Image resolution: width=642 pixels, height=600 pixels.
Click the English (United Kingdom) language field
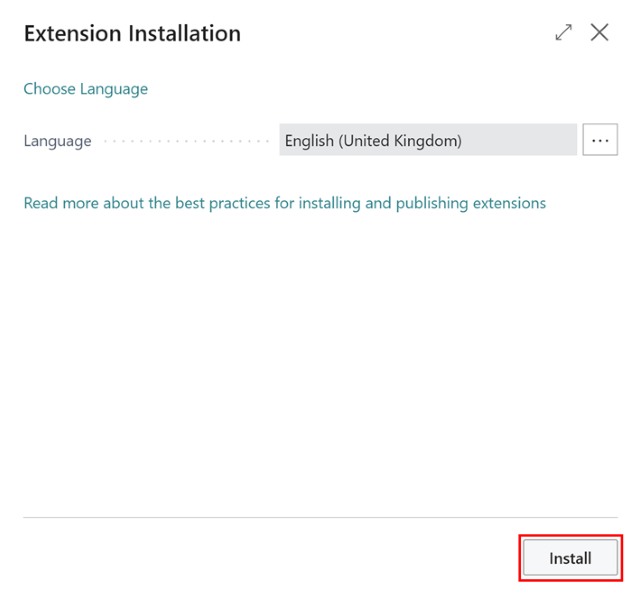coord(428,141)
